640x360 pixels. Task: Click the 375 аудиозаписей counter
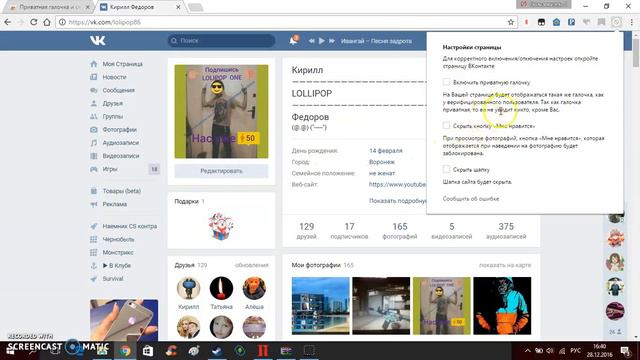(x=506, y=231)
